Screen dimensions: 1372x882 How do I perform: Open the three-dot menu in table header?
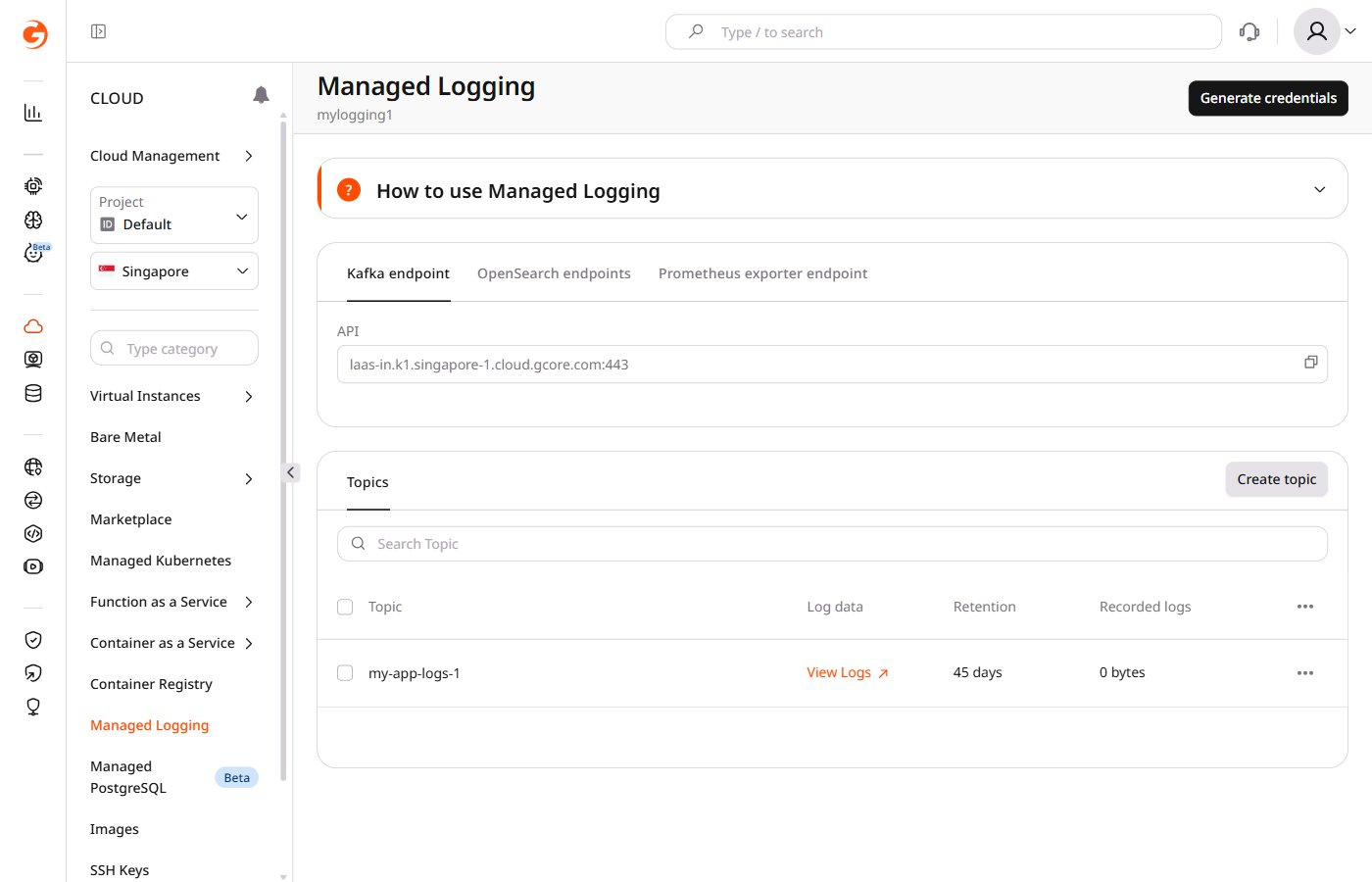tap(1305, 607)
